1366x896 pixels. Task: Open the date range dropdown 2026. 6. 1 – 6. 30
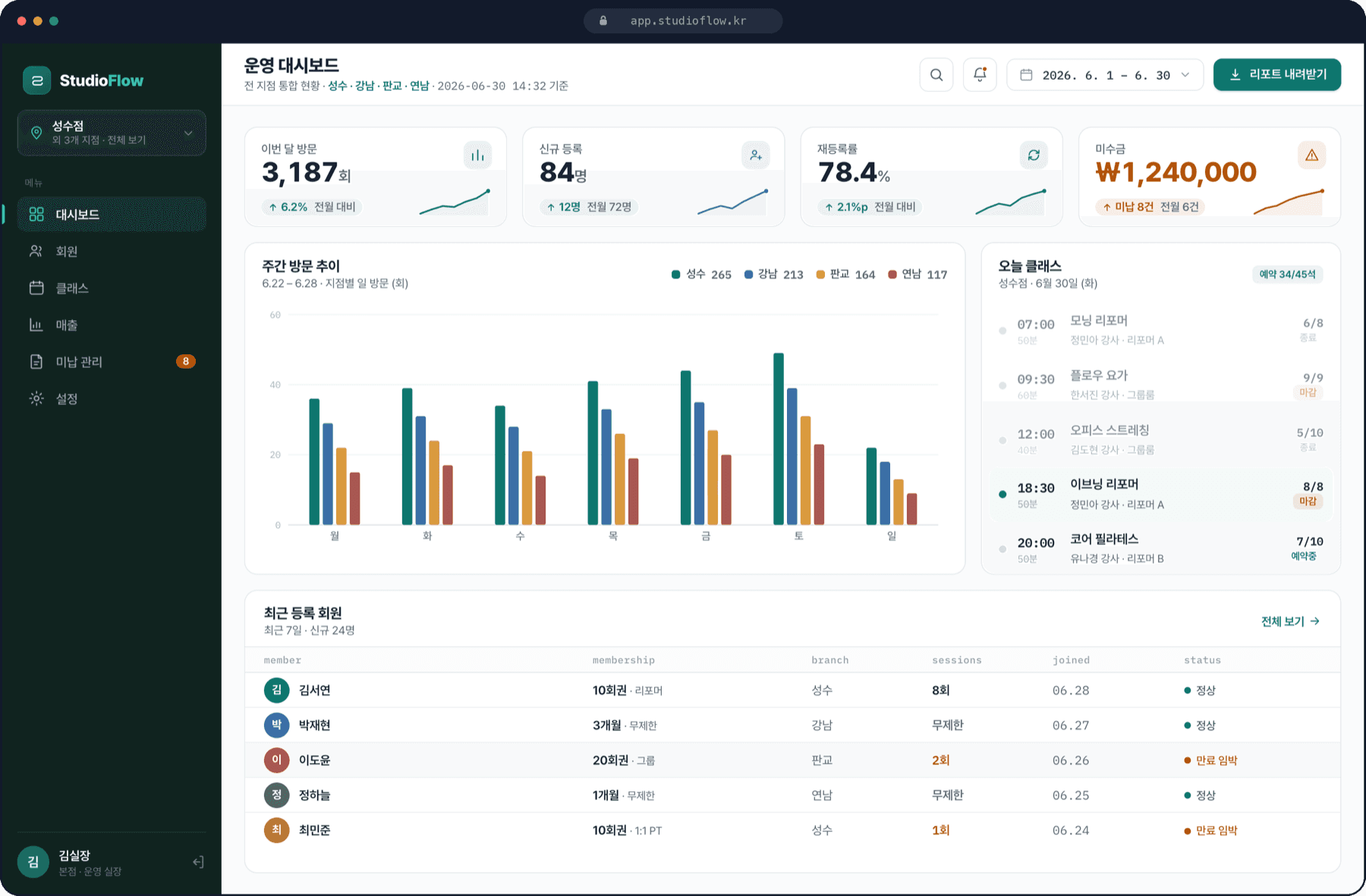click(x=1105, y=75)
